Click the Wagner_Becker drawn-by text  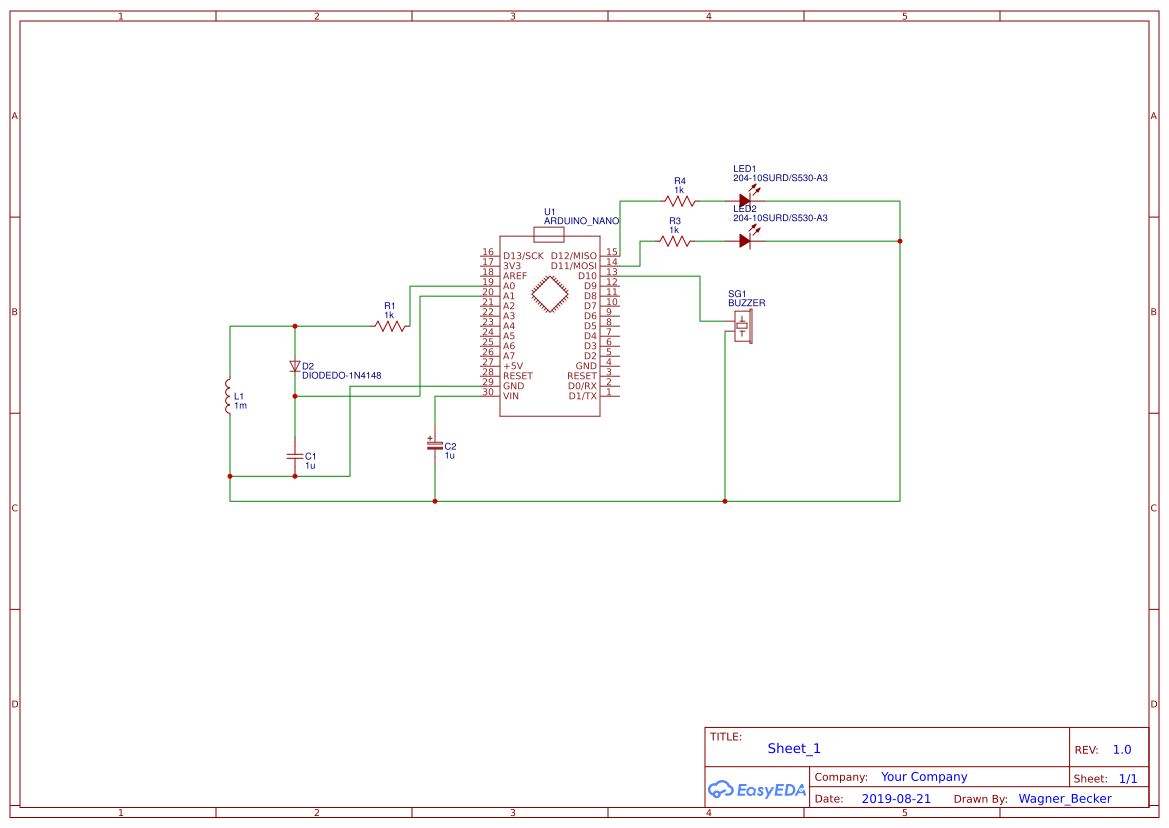[x=1065, y=798]
